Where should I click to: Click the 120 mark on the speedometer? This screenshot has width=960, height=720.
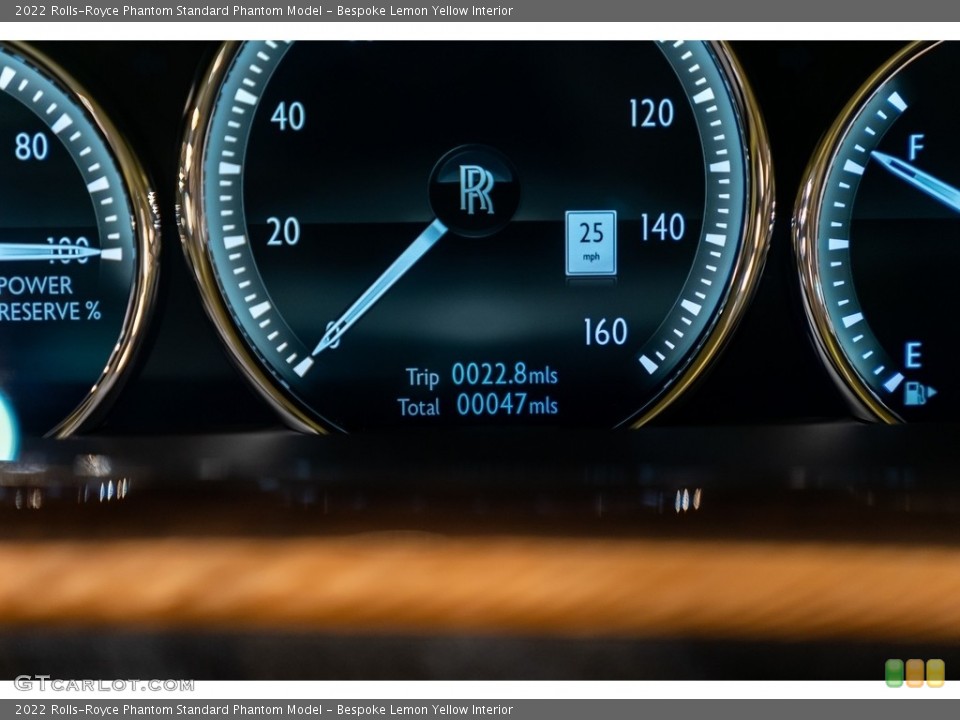tap(651, 113)
